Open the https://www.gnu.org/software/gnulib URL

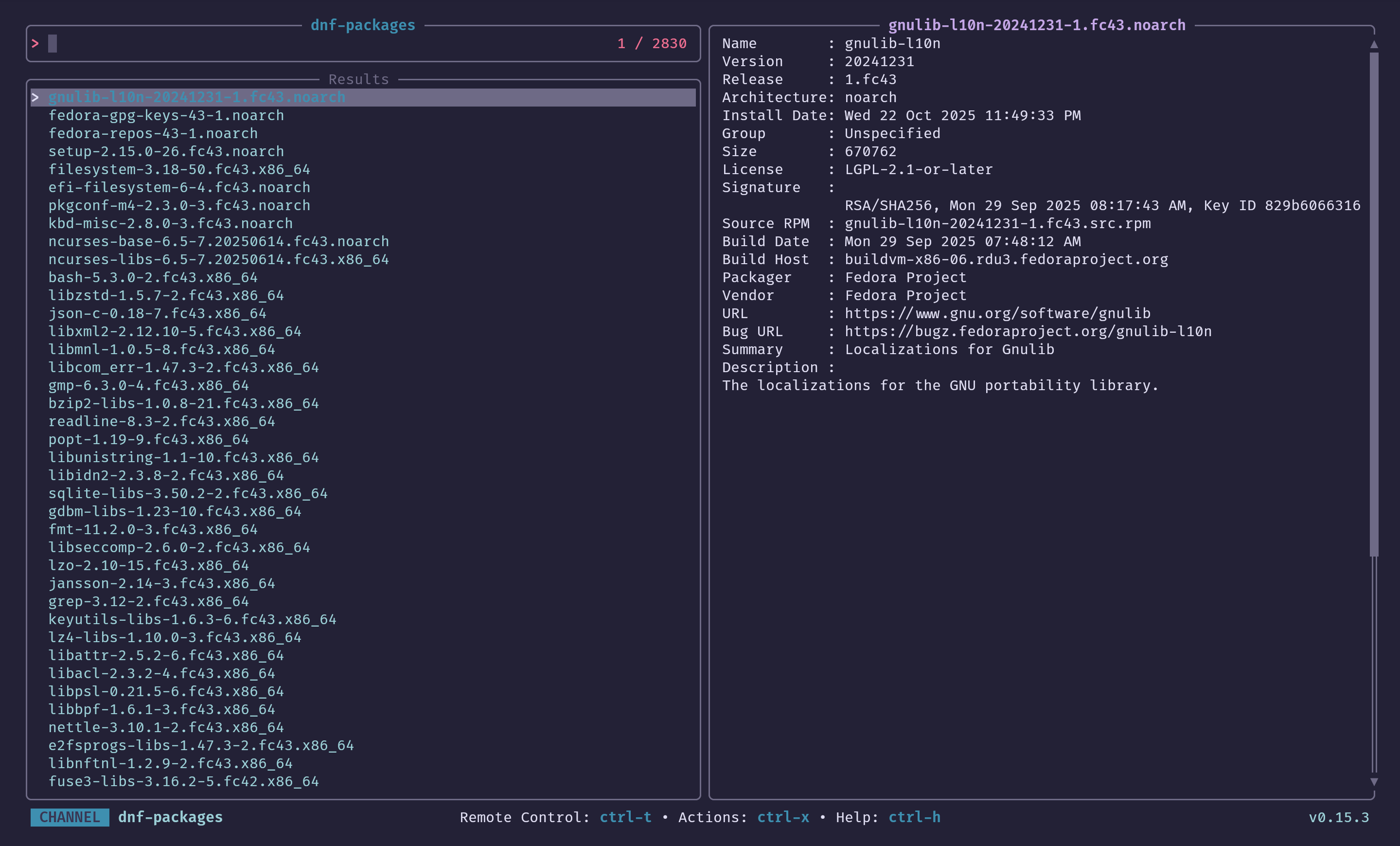(x=997, y=313)
